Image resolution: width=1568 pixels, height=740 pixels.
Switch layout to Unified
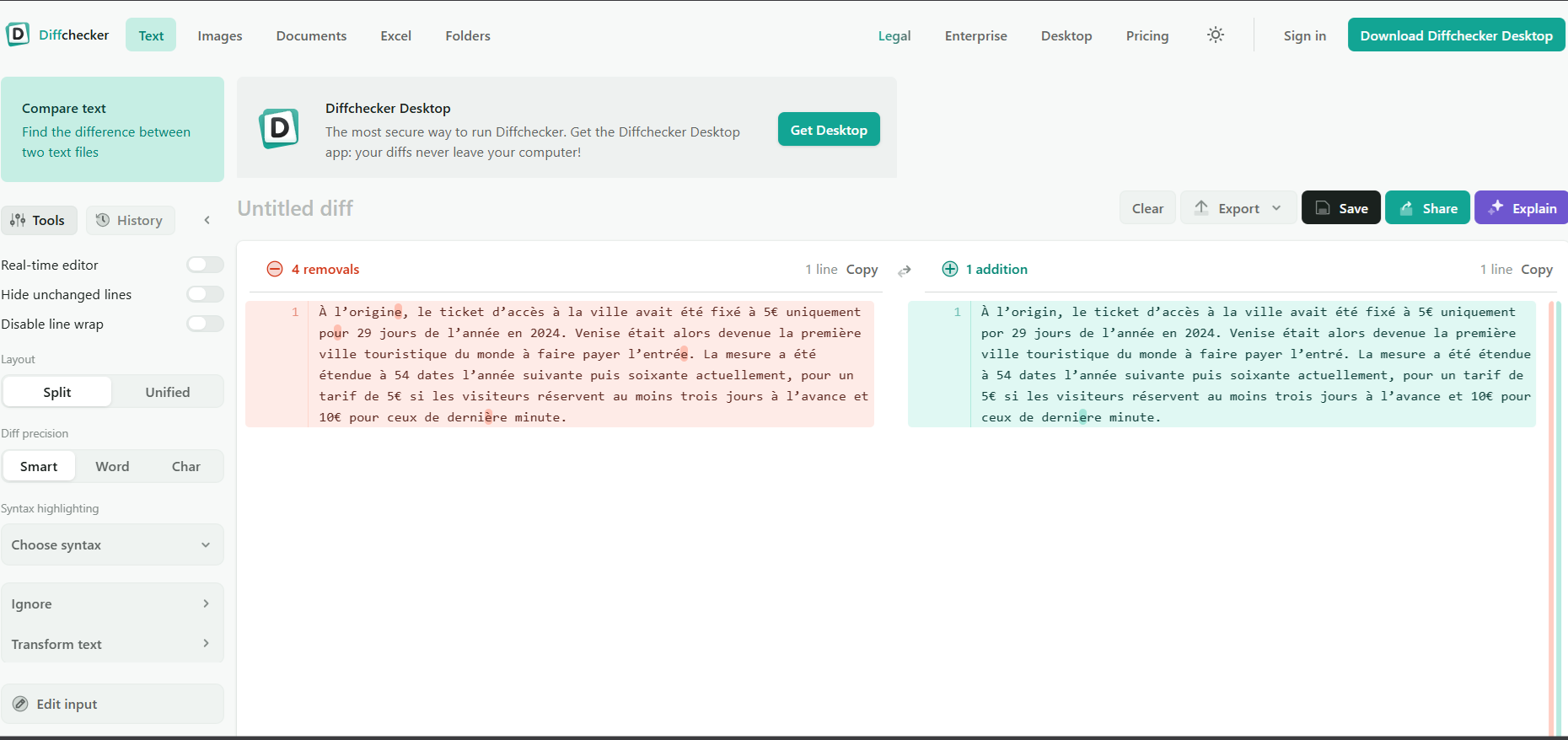coord(168,392)
